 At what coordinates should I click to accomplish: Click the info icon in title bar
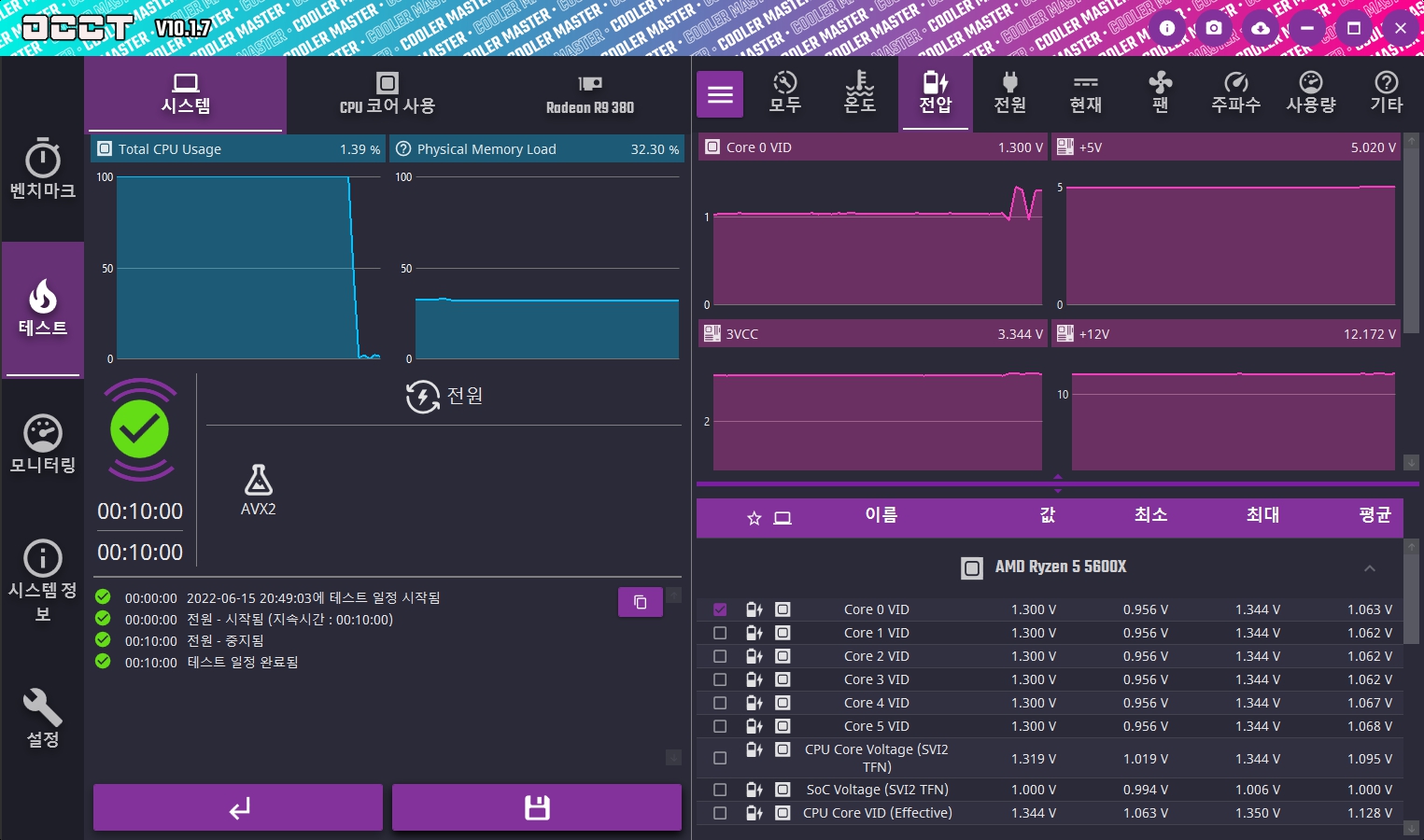1167,28
